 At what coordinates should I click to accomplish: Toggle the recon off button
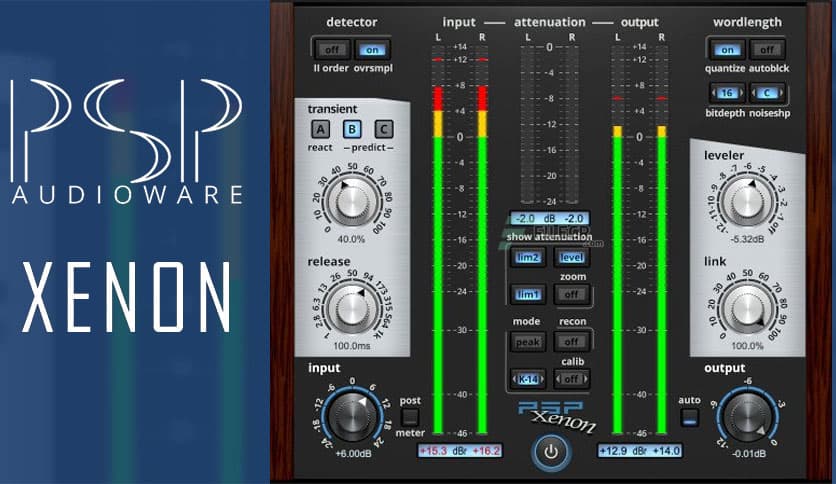pyautogui.click(x=572, y=342)
